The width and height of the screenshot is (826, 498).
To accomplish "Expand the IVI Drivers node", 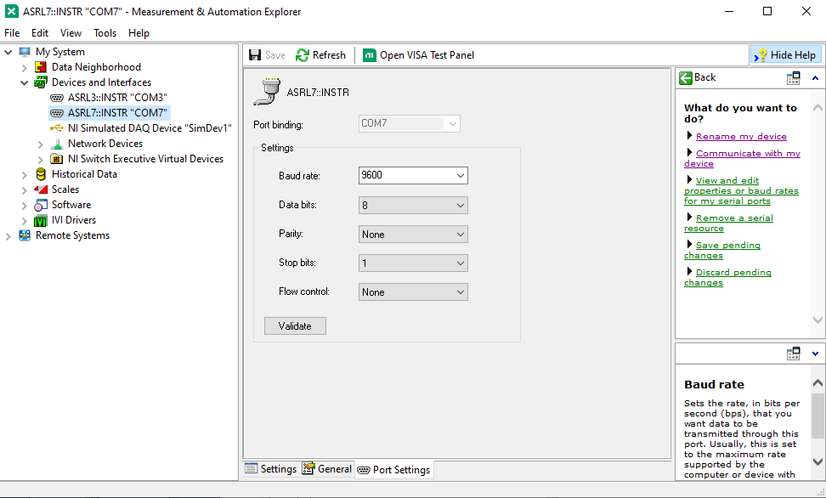I will 24,221.
